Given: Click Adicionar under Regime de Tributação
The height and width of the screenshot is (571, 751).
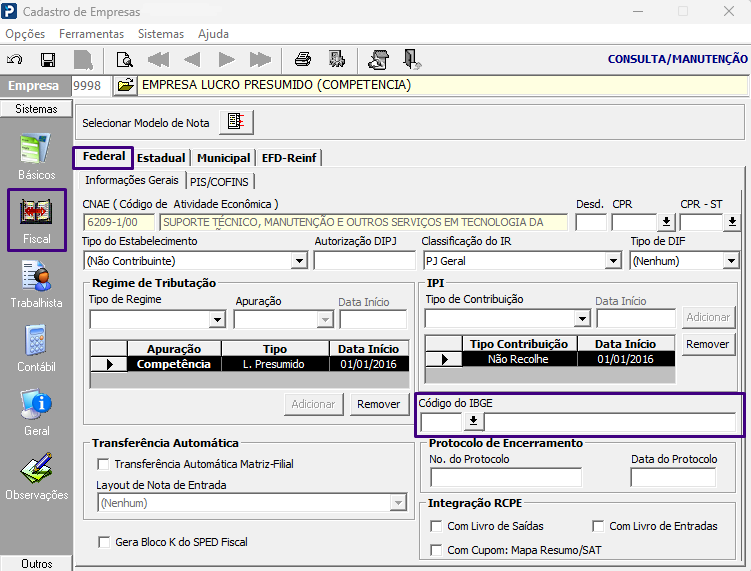Looking at the screenshot, I should [x=313, y=404].
